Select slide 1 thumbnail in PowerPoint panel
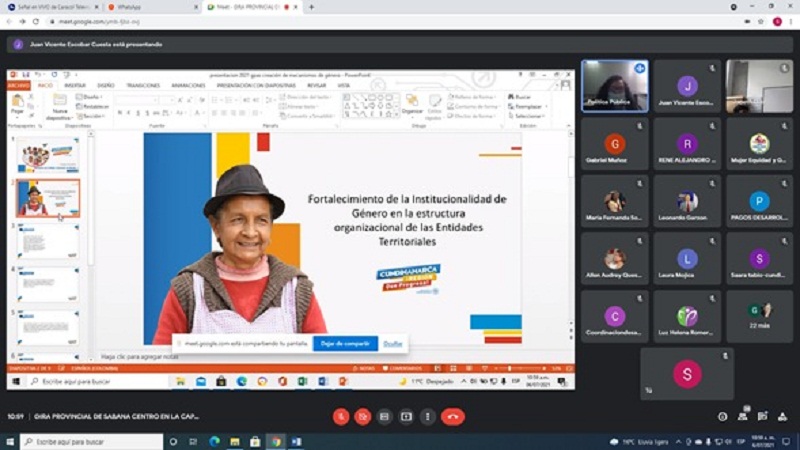The height and width of the screenshot is (450, 800). 48,155
